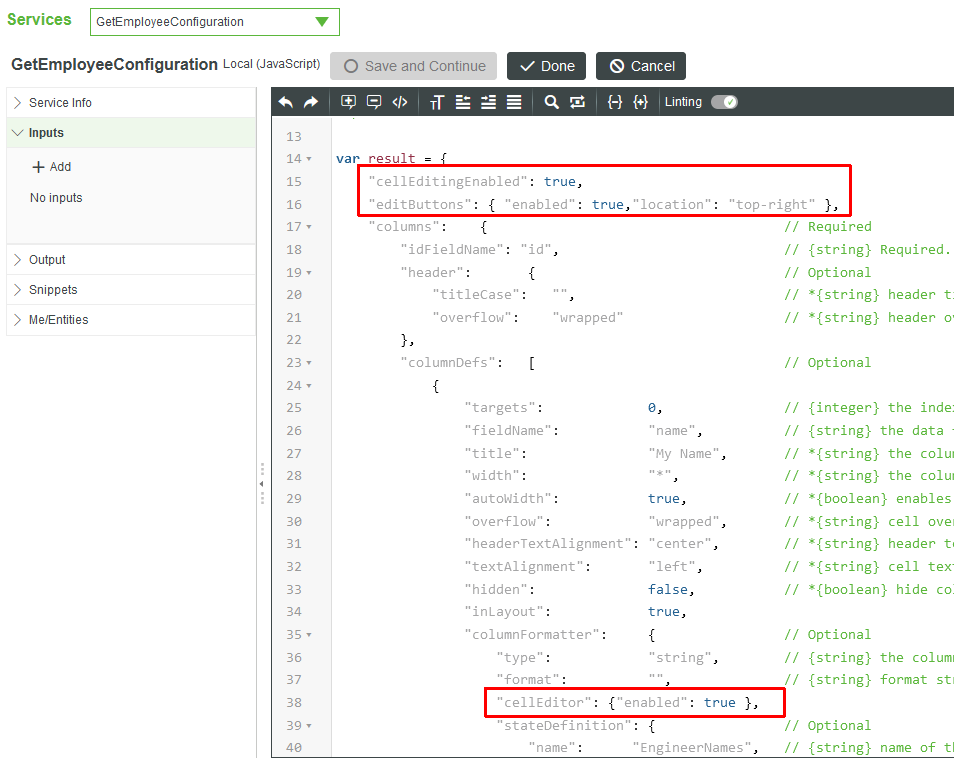This screenshot has width=954, height=758.
Task: Open the search magnifier in editor
Action: click(x=551, y=102)
